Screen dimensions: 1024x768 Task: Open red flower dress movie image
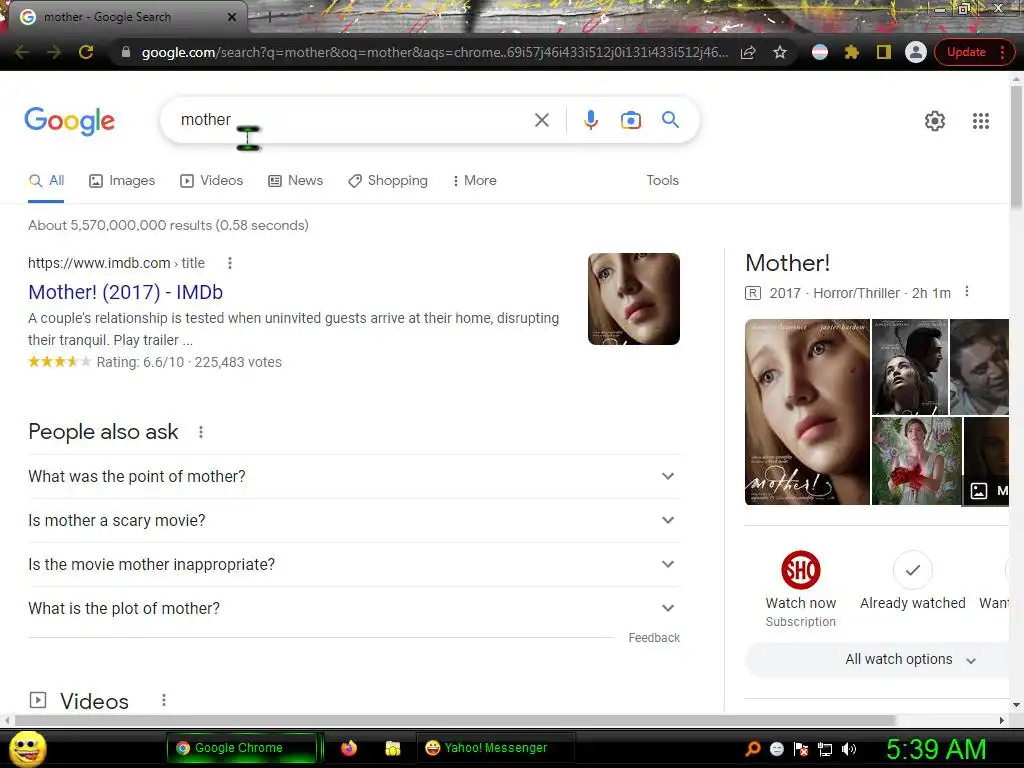[916, 461]
